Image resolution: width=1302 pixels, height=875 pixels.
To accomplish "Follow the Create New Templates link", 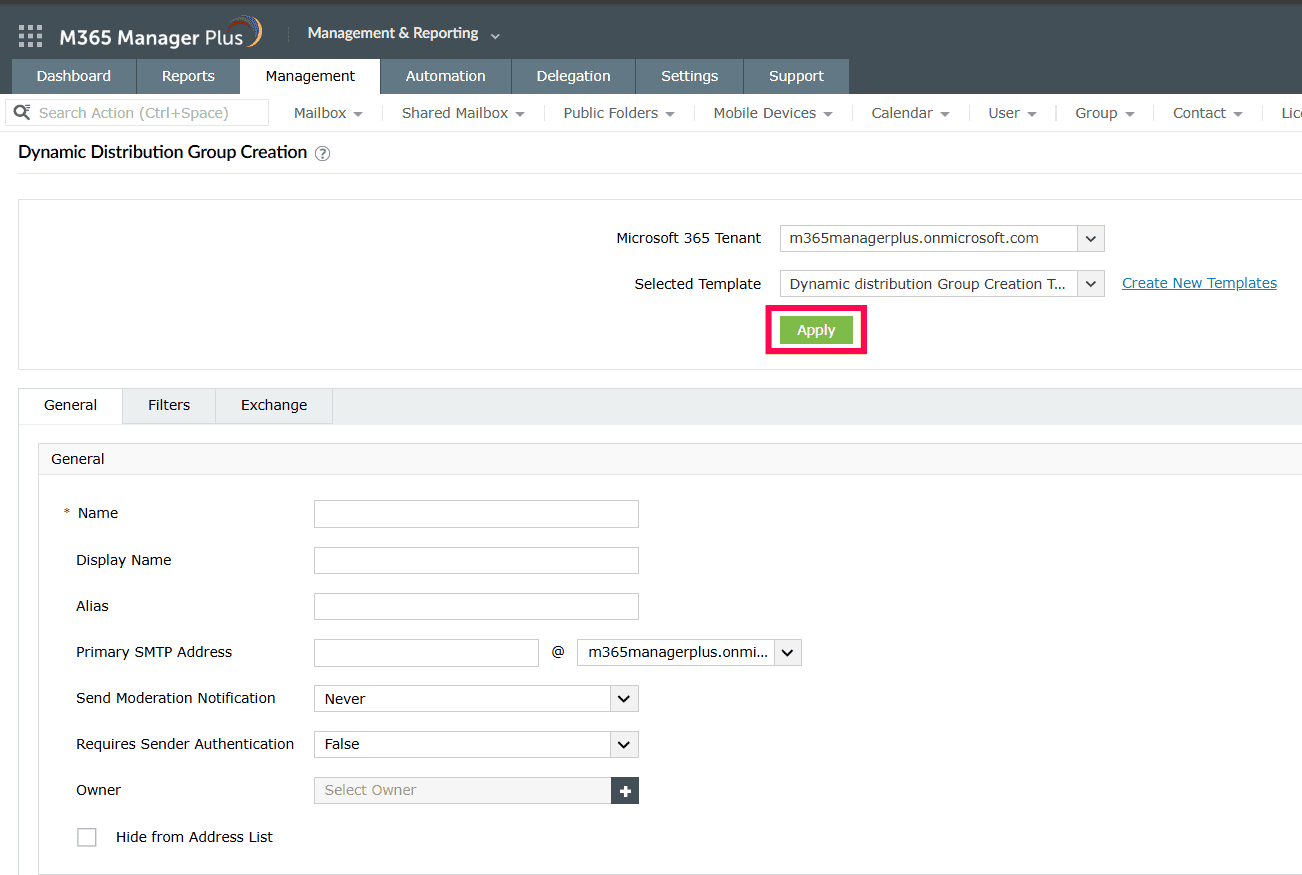I will click(1199, 283).
